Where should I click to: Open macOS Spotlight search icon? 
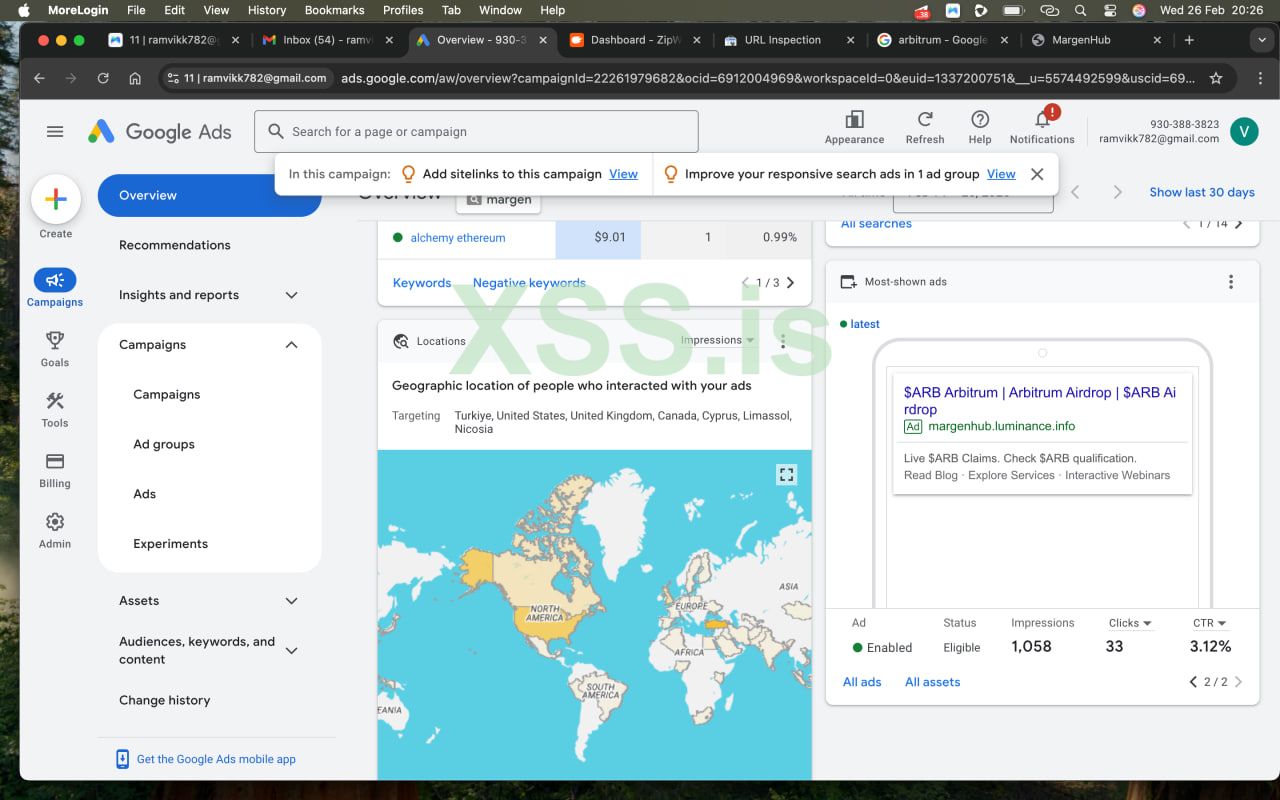1080,10
